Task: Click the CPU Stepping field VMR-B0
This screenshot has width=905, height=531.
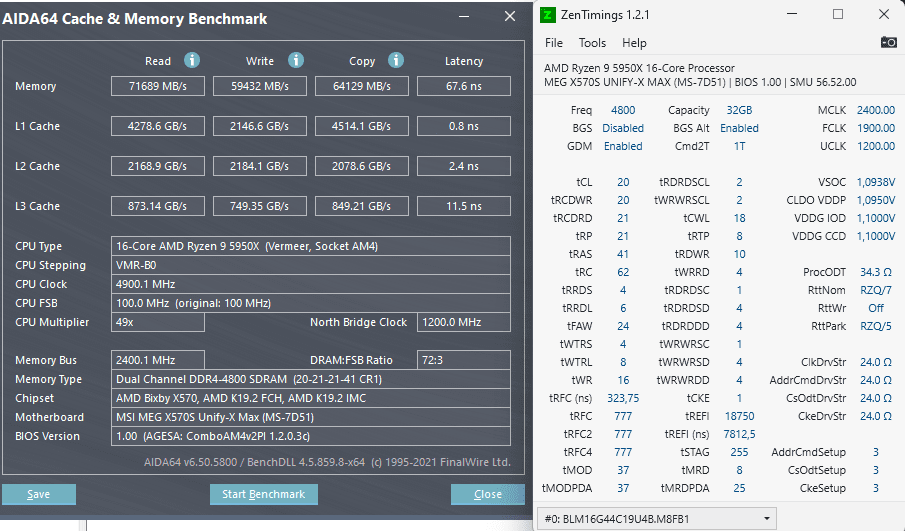Action: coord(311,265)
